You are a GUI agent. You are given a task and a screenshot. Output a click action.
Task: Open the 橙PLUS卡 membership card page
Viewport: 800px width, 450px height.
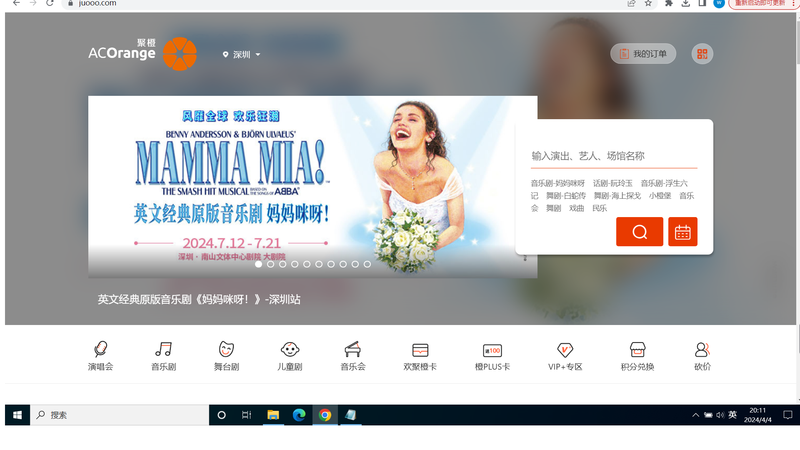coord(492,356)
